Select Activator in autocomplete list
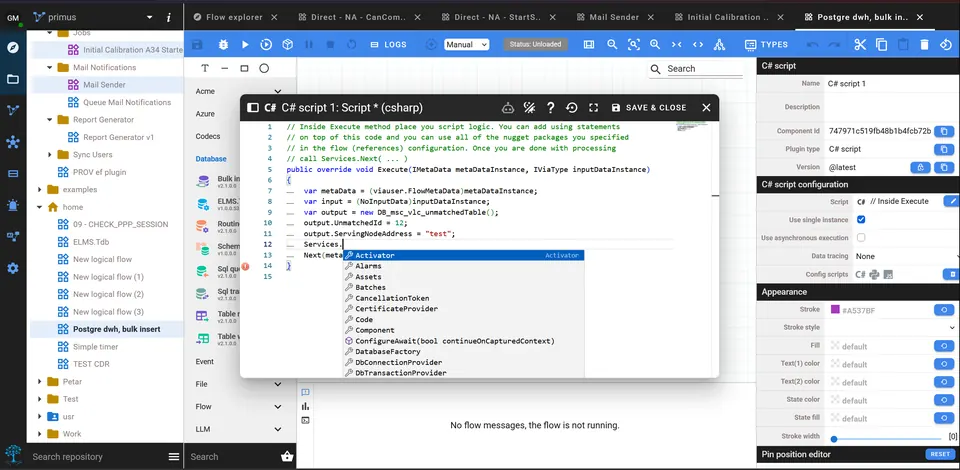This screenshot has width=960, height=470. 463,255
